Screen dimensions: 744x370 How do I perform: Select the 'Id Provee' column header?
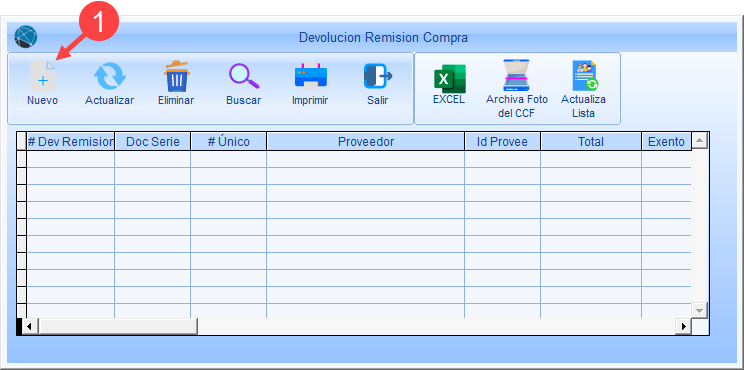(502, 141)
